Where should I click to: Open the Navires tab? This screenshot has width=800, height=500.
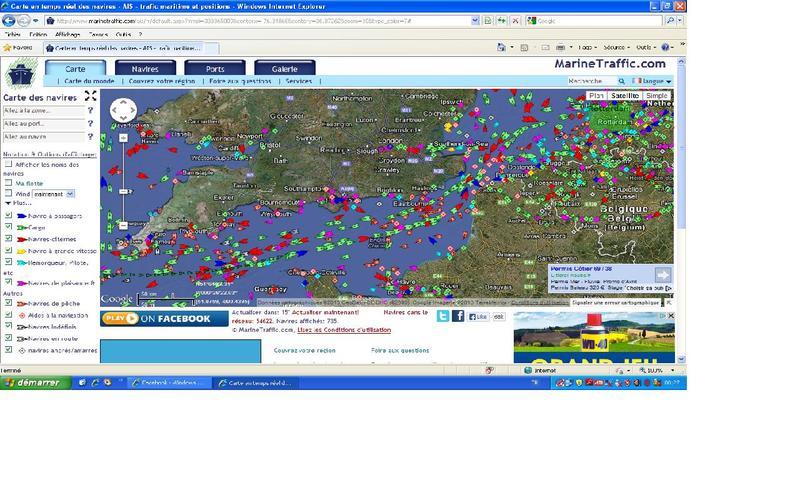coord(145,68)
